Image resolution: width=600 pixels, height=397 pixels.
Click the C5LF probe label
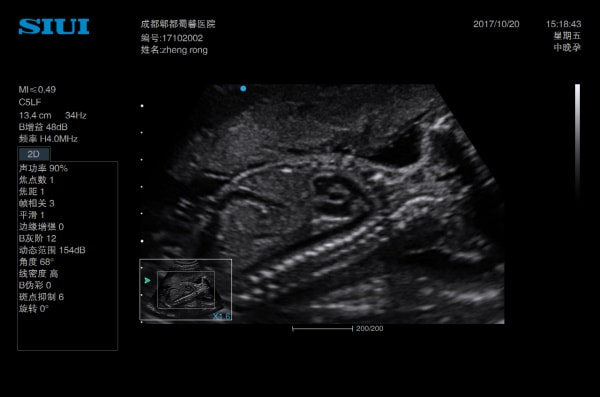pyautogui.click(x=29, y=102)
